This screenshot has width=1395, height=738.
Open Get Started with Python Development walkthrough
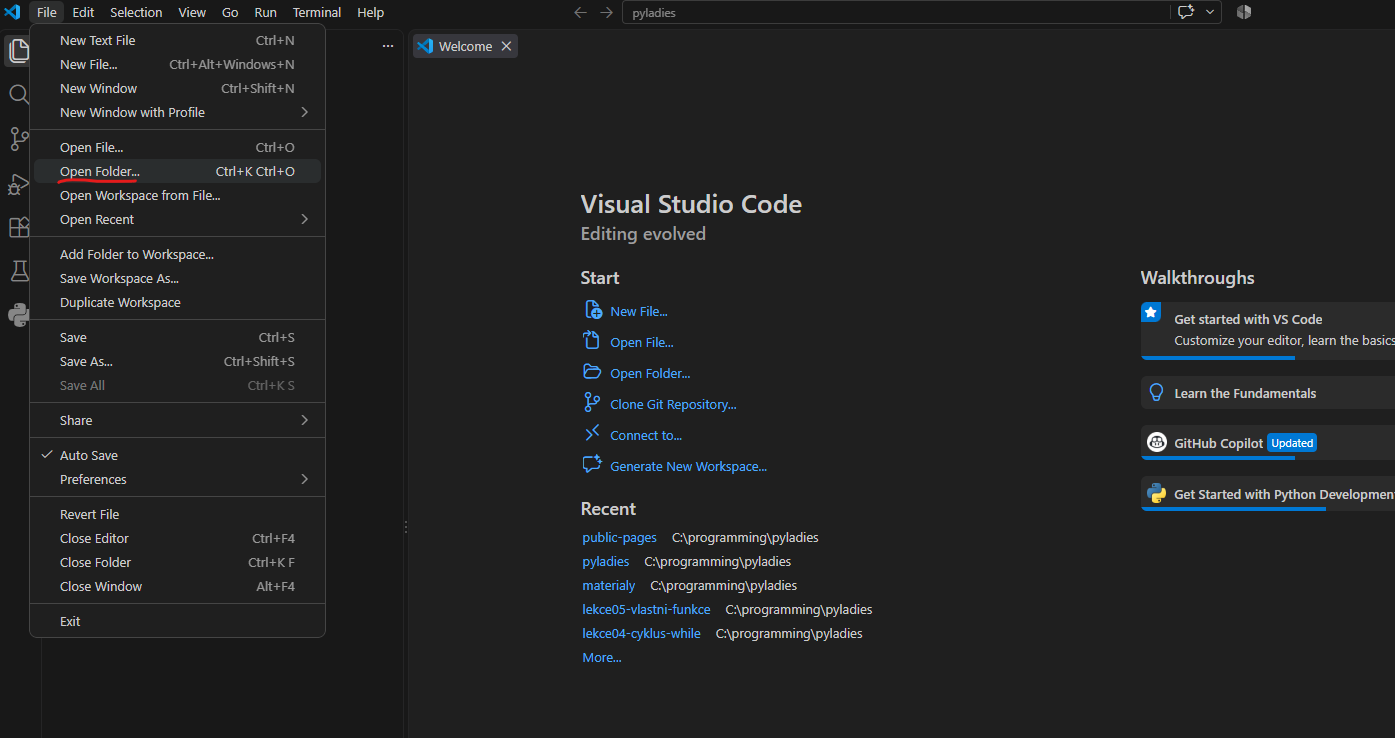[1268, 494]
